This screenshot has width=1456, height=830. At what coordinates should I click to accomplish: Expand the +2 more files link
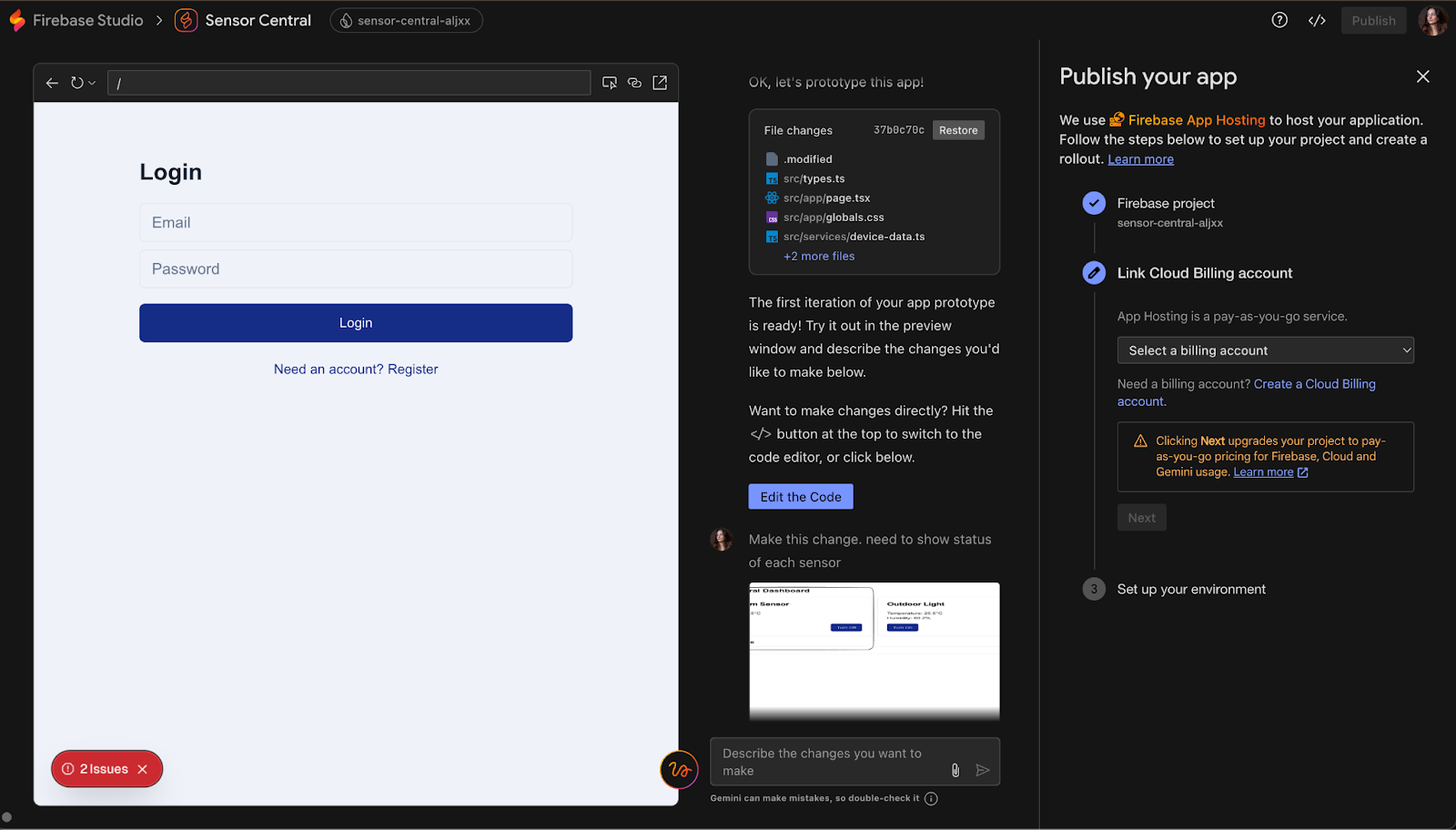click(x=819, y=257)
